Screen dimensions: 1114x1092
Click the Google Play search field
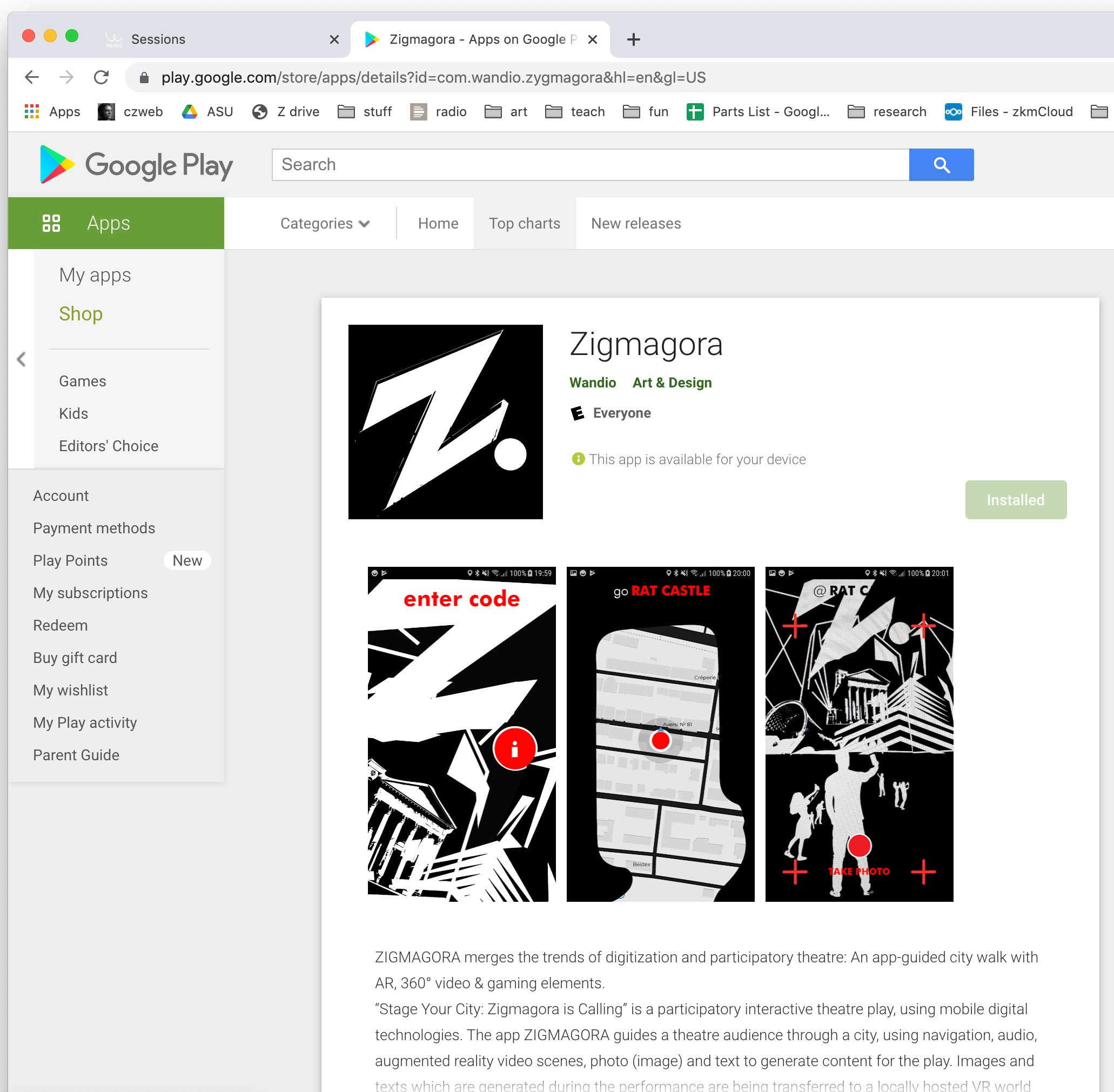coord(590,165)
